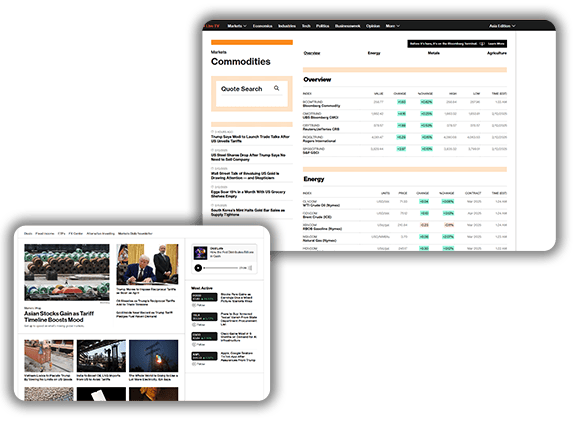Open Bloomberg Commodity index row

tap(405, 104)
